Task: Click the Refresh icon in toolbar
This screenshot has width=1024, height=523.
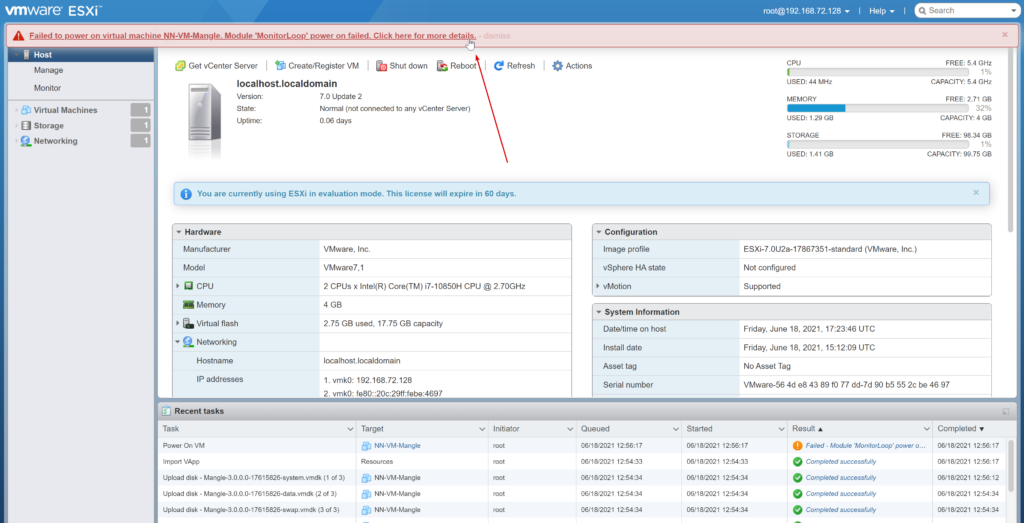Action: coord(499,66)
